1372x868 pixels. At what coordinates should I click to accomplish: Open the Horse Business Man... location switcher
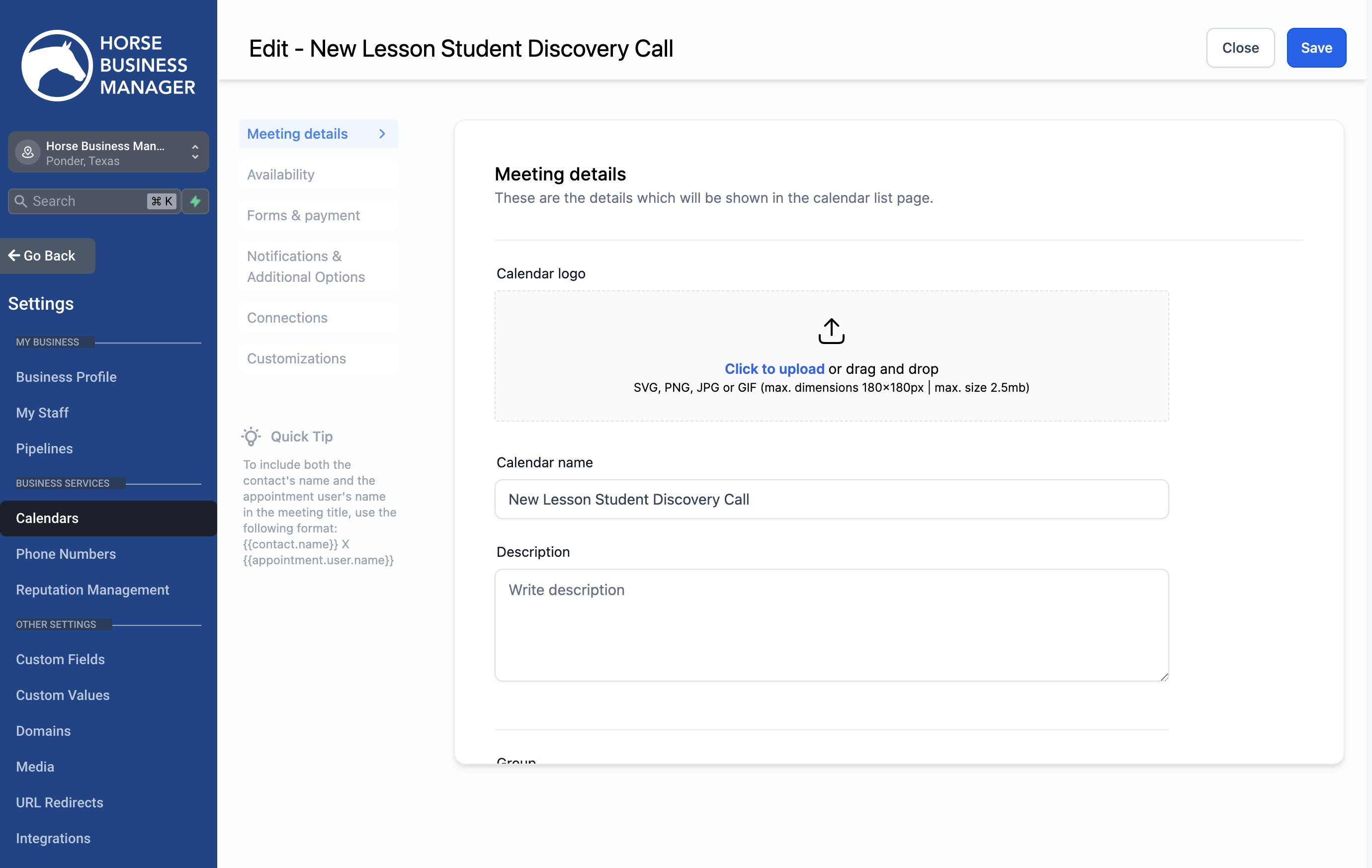point(108,152)
